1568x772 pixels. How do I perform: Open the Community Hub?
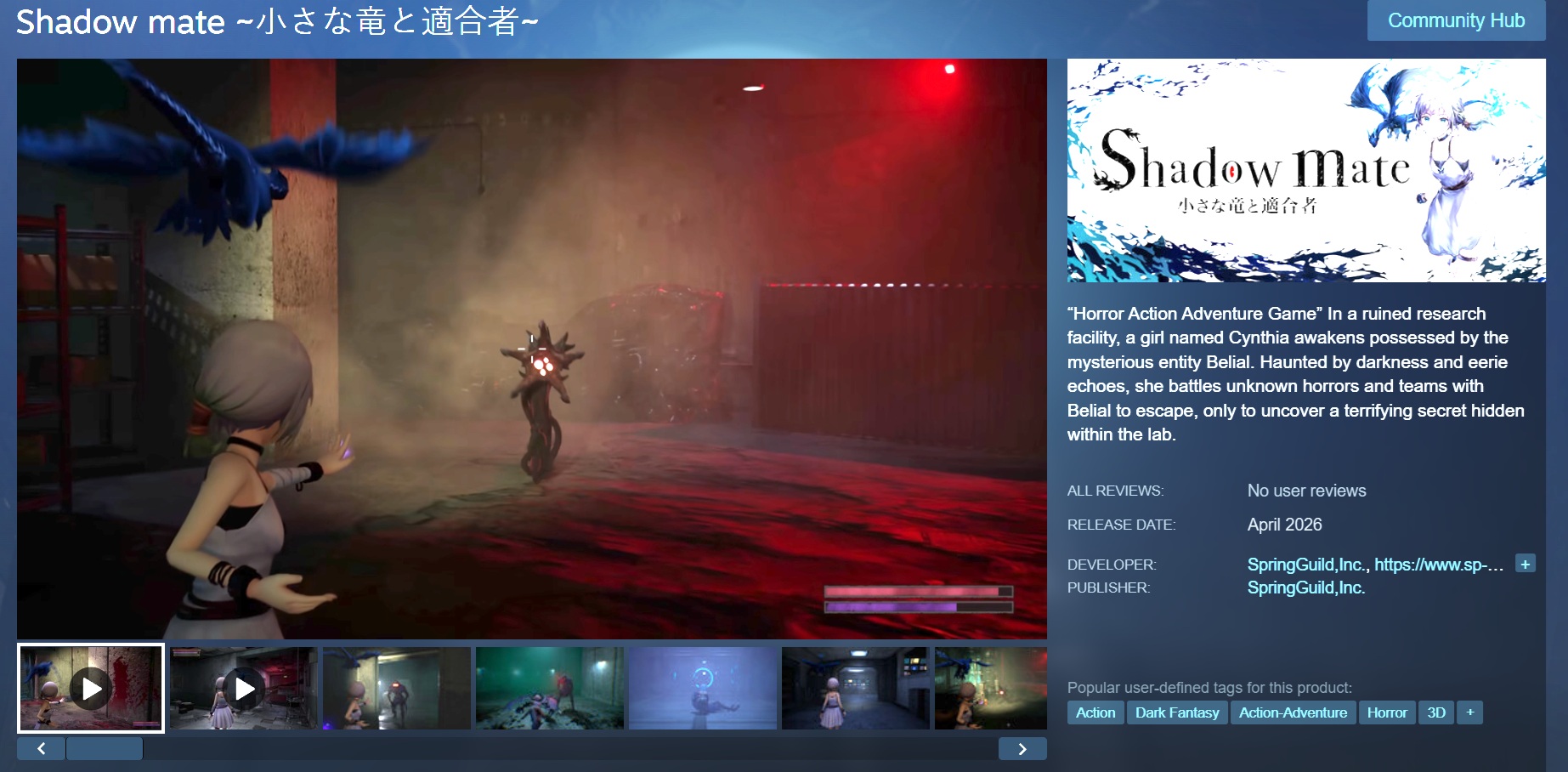pos(1456,20)
